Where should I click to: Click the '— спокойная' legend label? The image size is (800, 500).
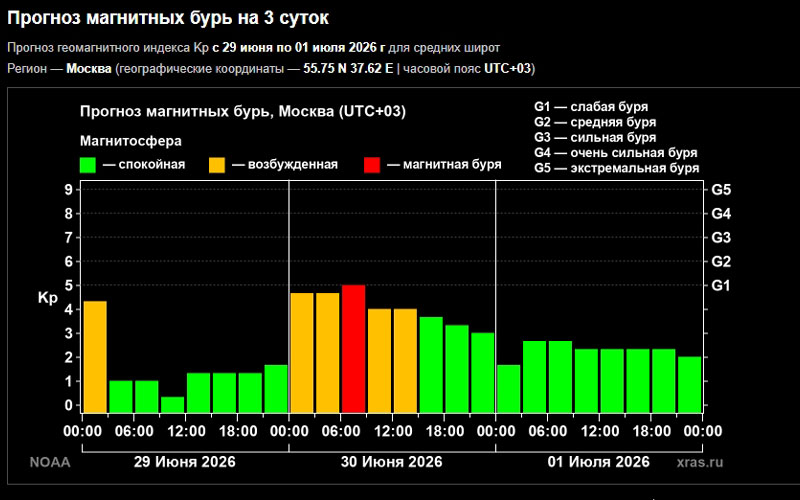click(x=144, y=165)
